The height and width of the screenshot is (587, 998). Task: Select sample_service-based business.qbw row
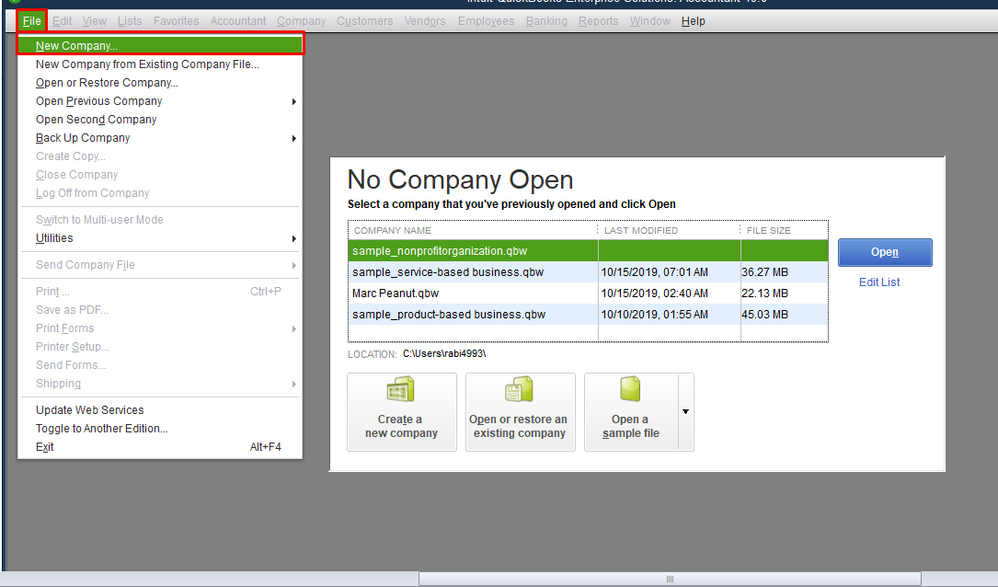tap(588, 272)
